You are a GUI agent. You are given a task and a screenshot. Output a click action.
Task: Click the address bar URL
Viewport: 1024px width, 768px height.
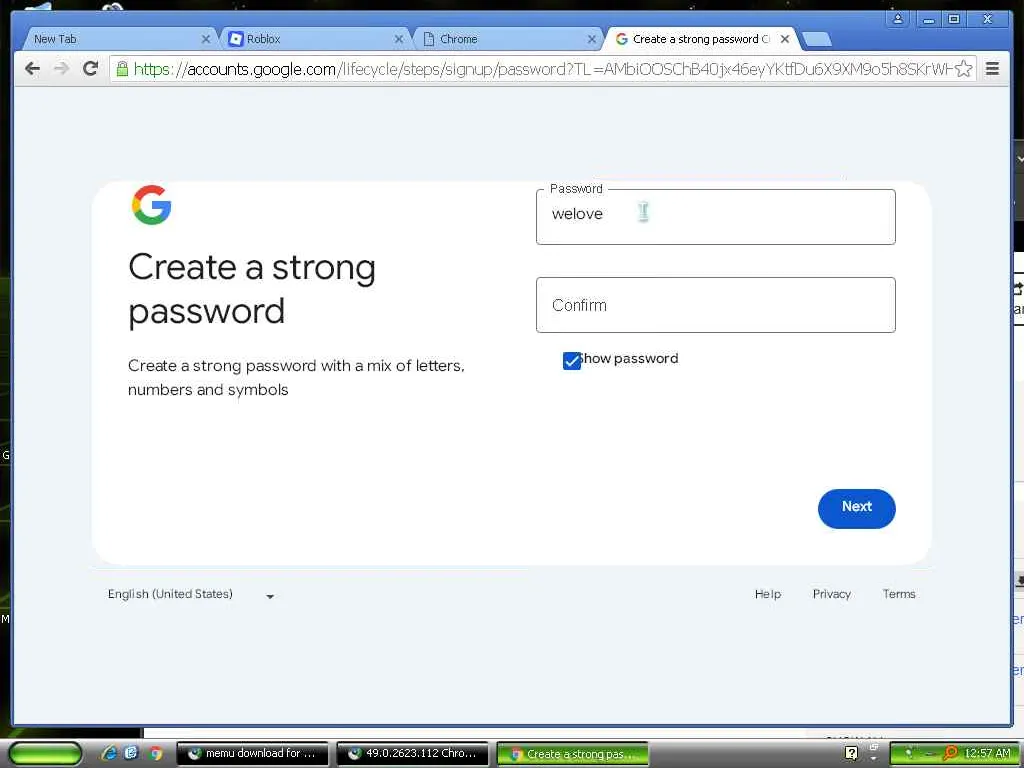click(x=542, y=69)
